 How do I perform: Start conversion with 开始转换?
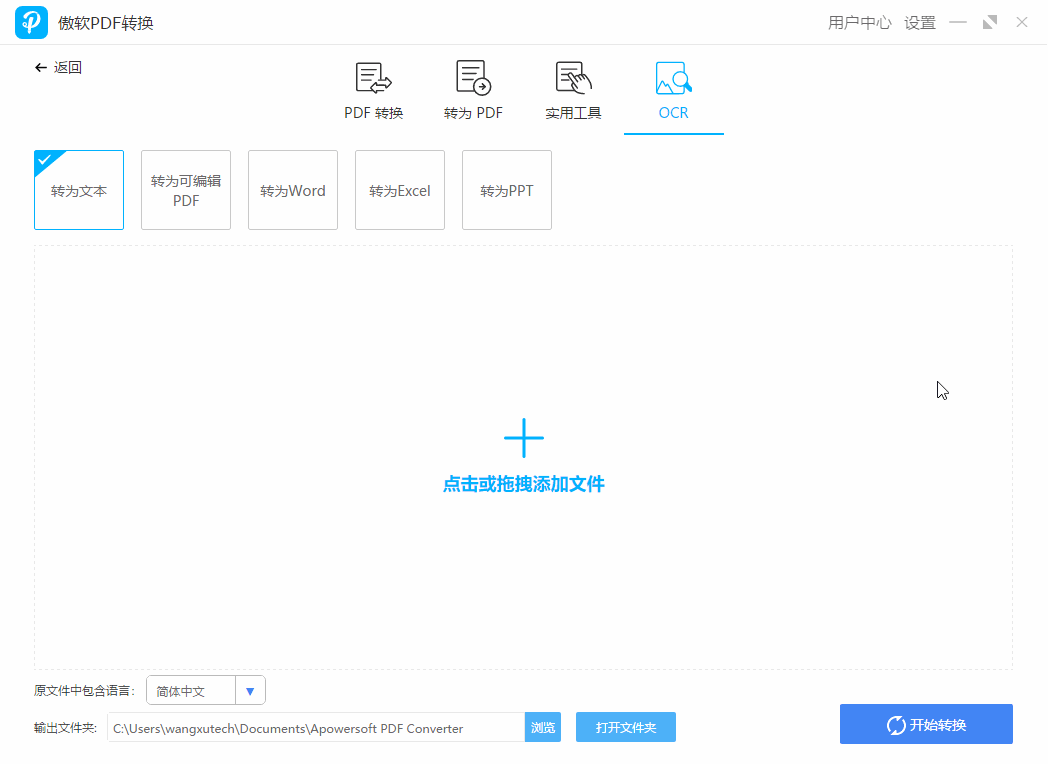[926, 725]
